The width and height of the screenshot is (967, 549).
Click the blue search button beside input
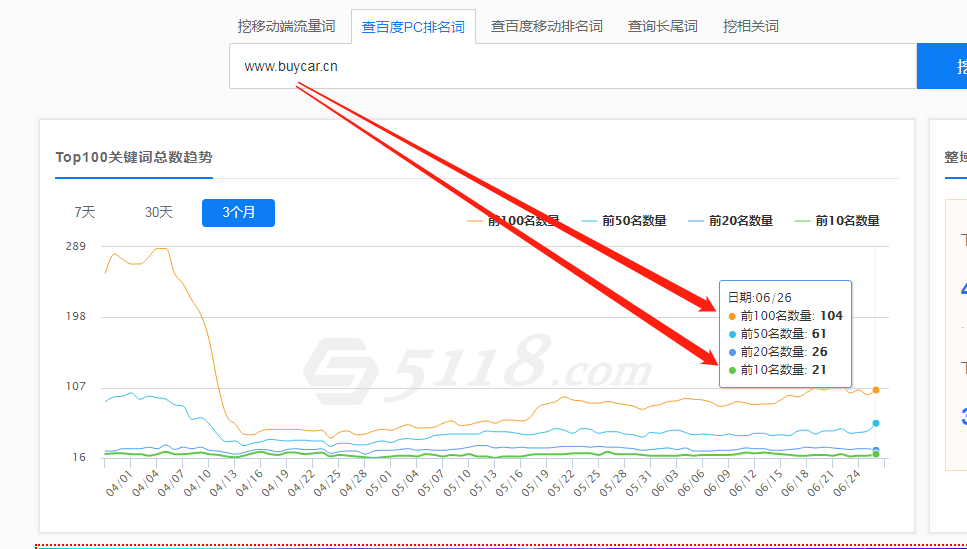click(942, 66)
